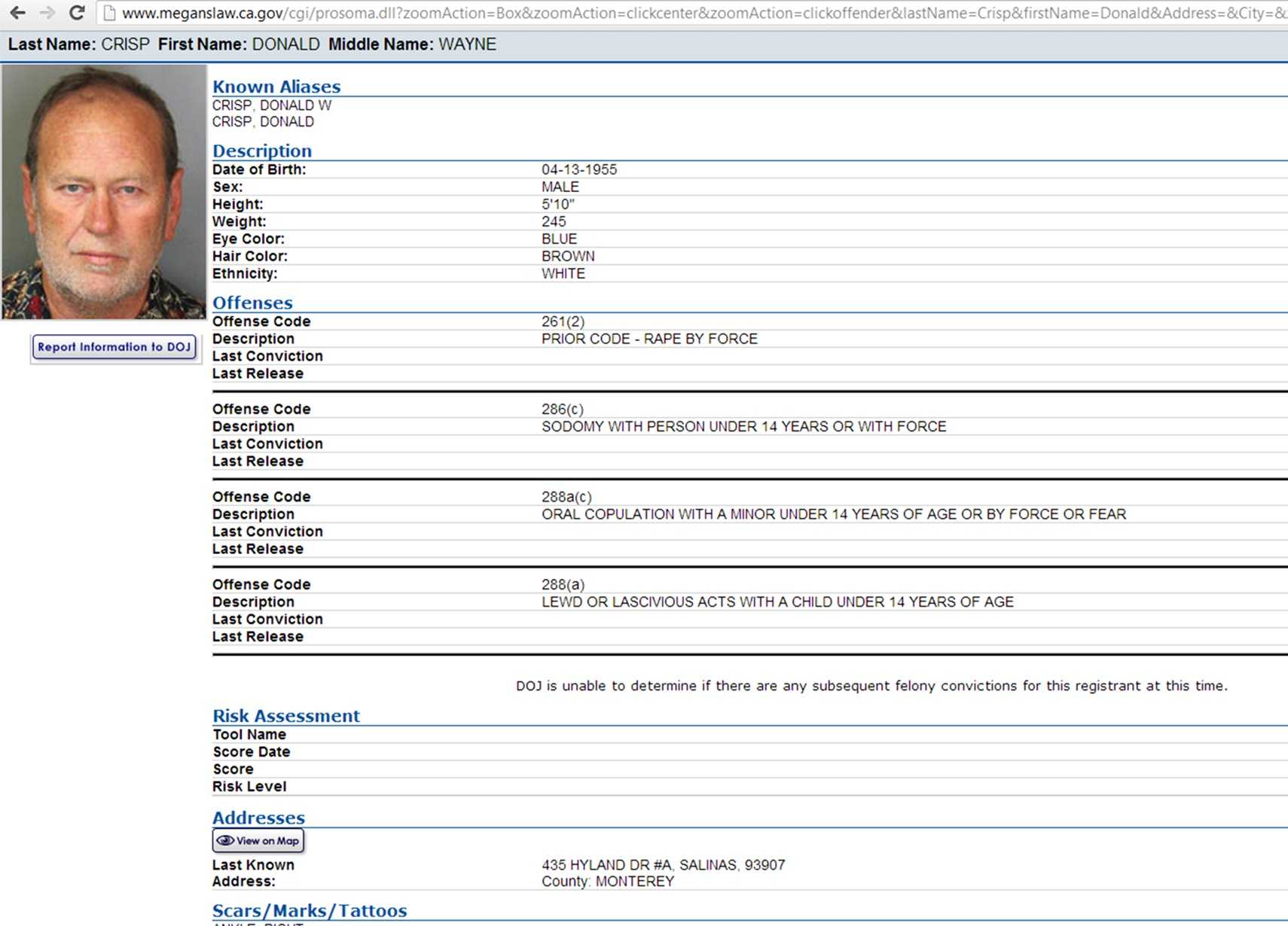Click the registrant photo thumbnail
Viewport: 1288px width, 926px height.
coord(104,192)
